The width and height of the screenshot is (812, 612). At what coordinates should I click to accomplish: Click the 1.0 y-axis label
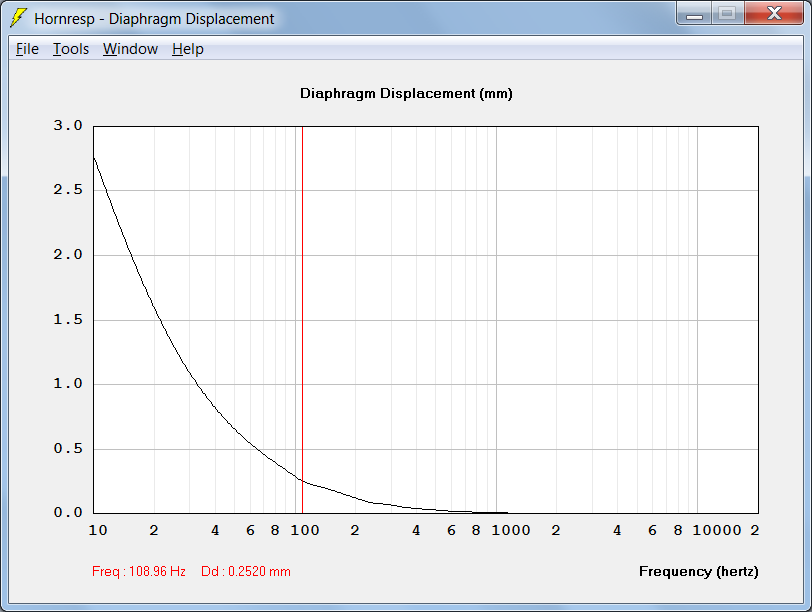[x=68, y=384]
